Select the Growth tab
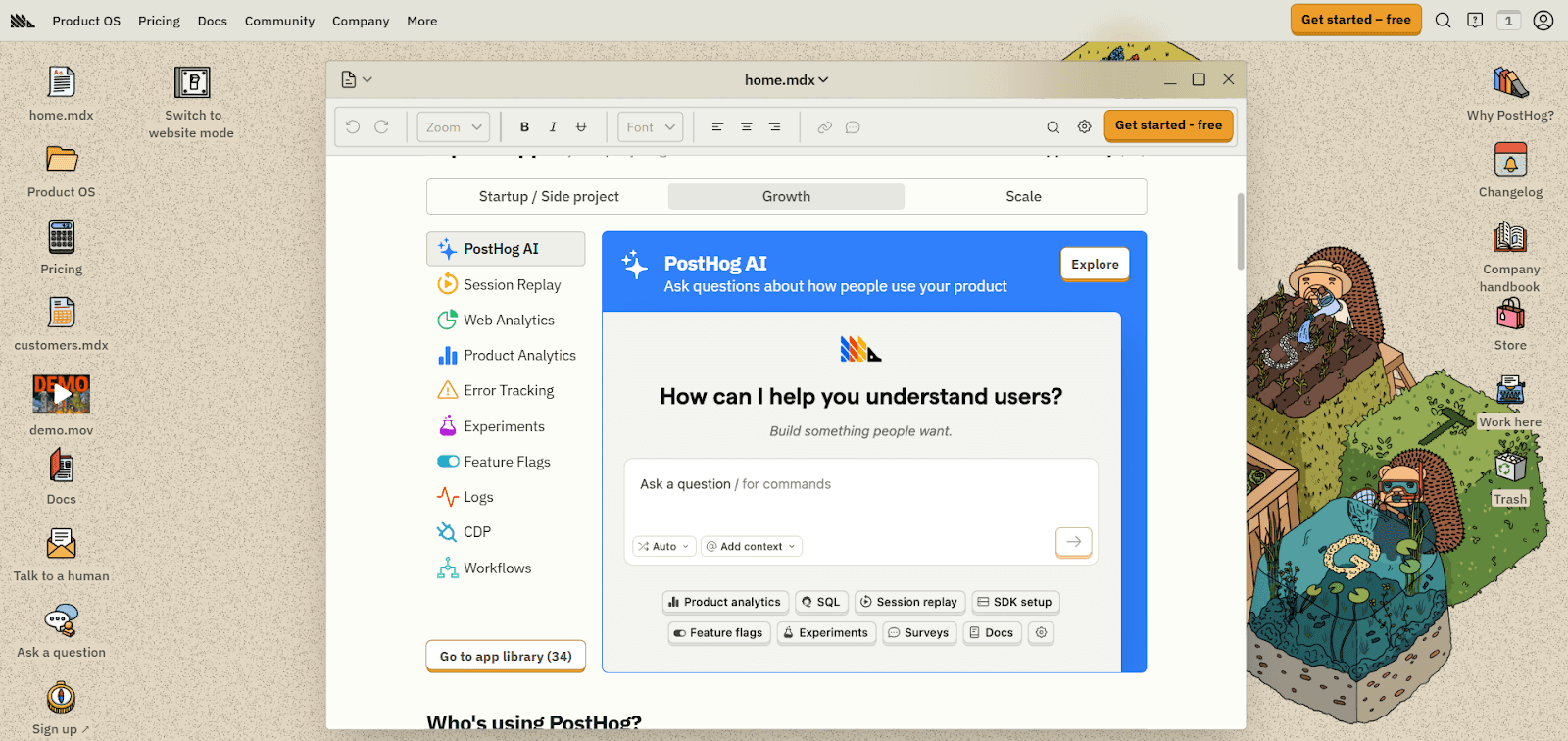The image size is (1568, 741). pyautogui.click(x=786, y=196)
